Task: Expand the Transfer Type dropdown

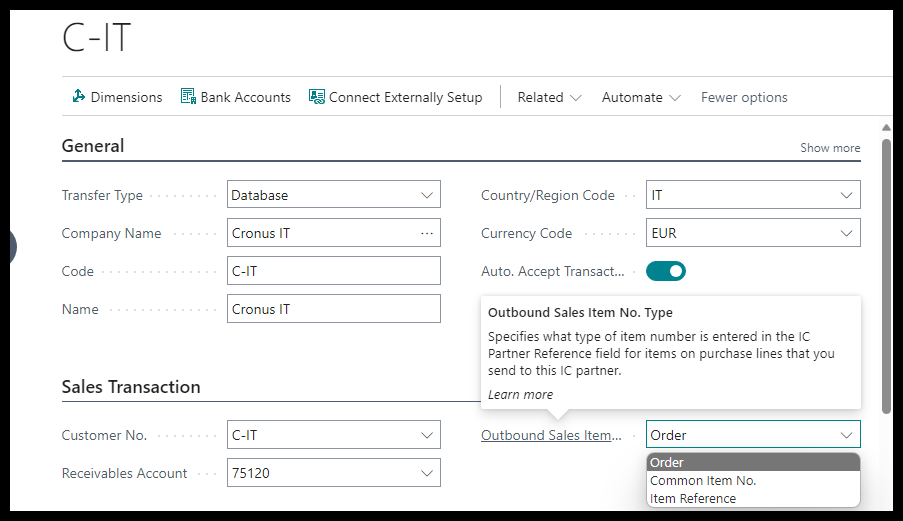Action: [x=427, y=195]
